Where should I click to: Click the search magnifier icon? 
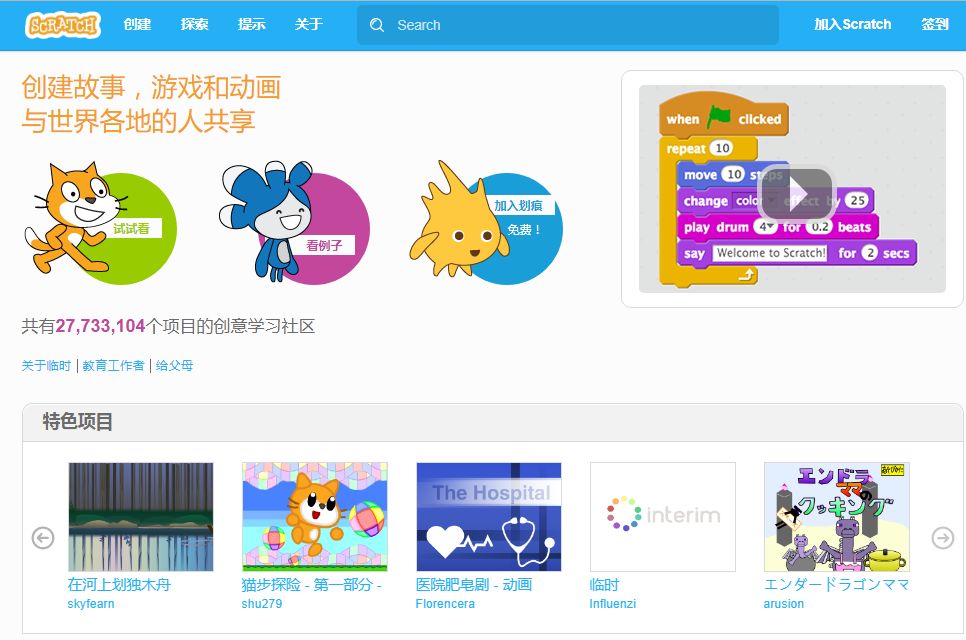tap(376, 25)
